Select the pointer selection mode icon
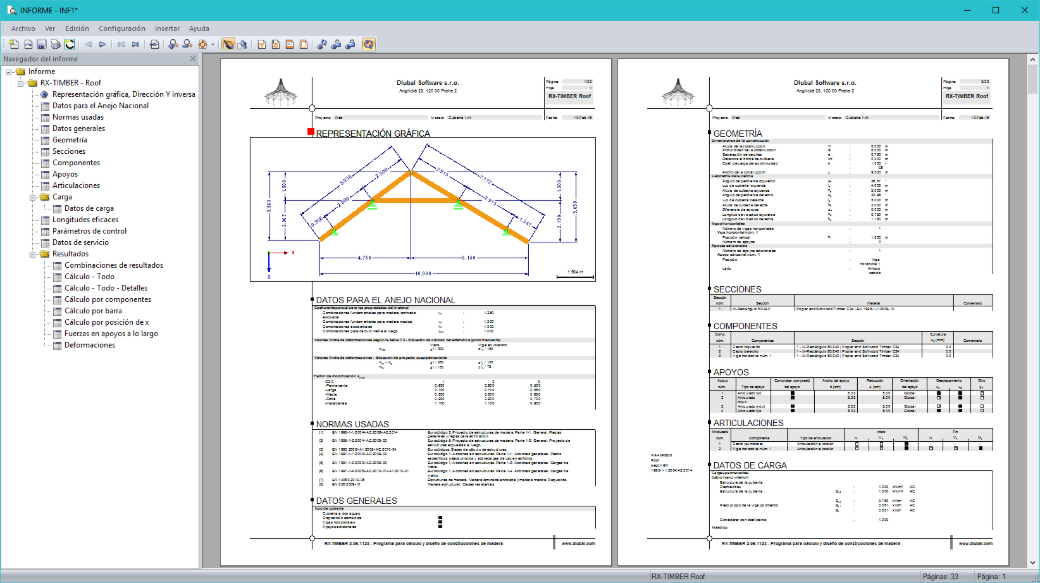Screen dimensions: 1040x583 click(x=242, y=44)
